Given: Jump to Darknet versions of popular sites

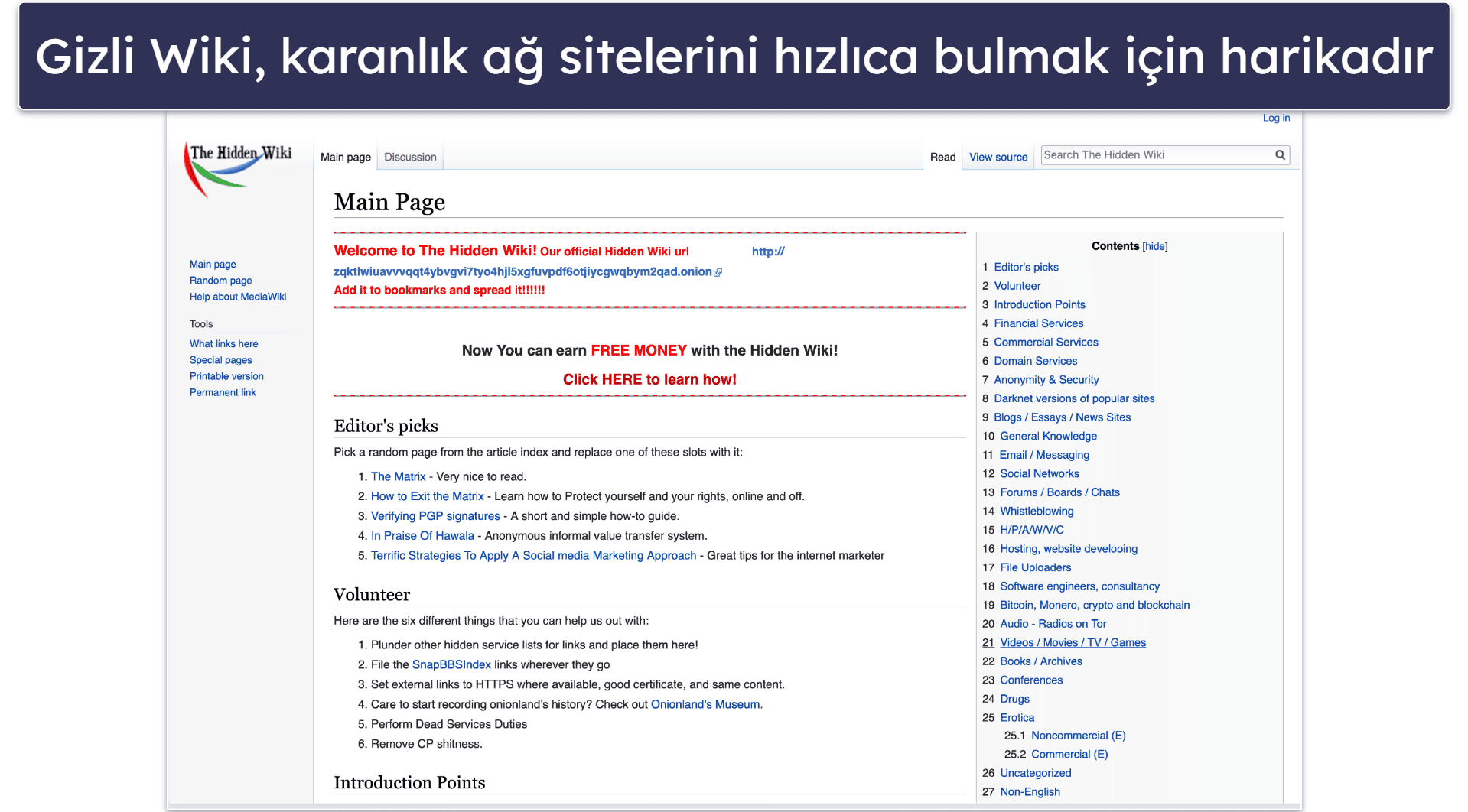Looking at the screenshot, I should (1074, 398).
